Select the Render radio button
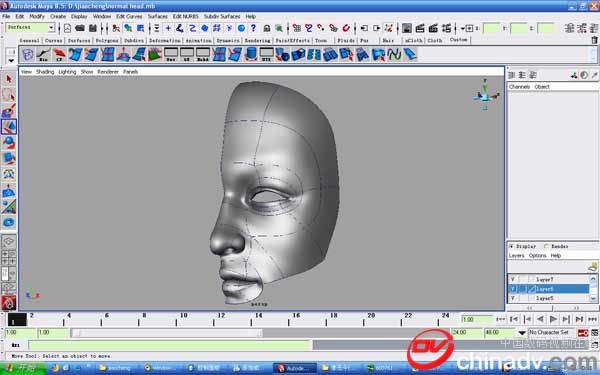 pyautogui.click(x=546, y=246)
